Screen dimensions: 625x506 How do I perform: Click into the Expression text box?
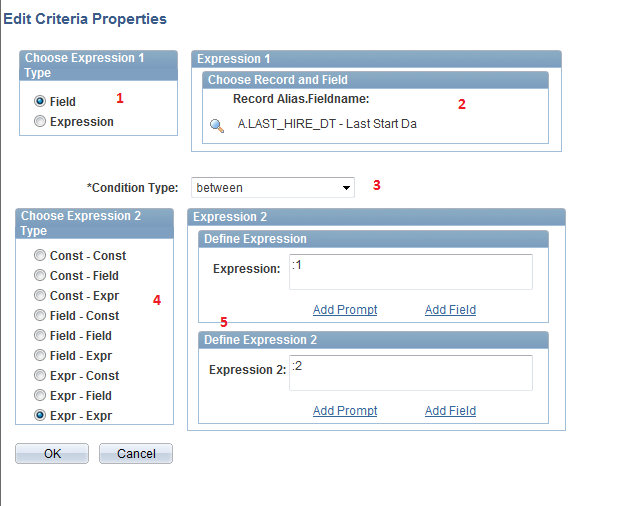[x=410, y=272]
